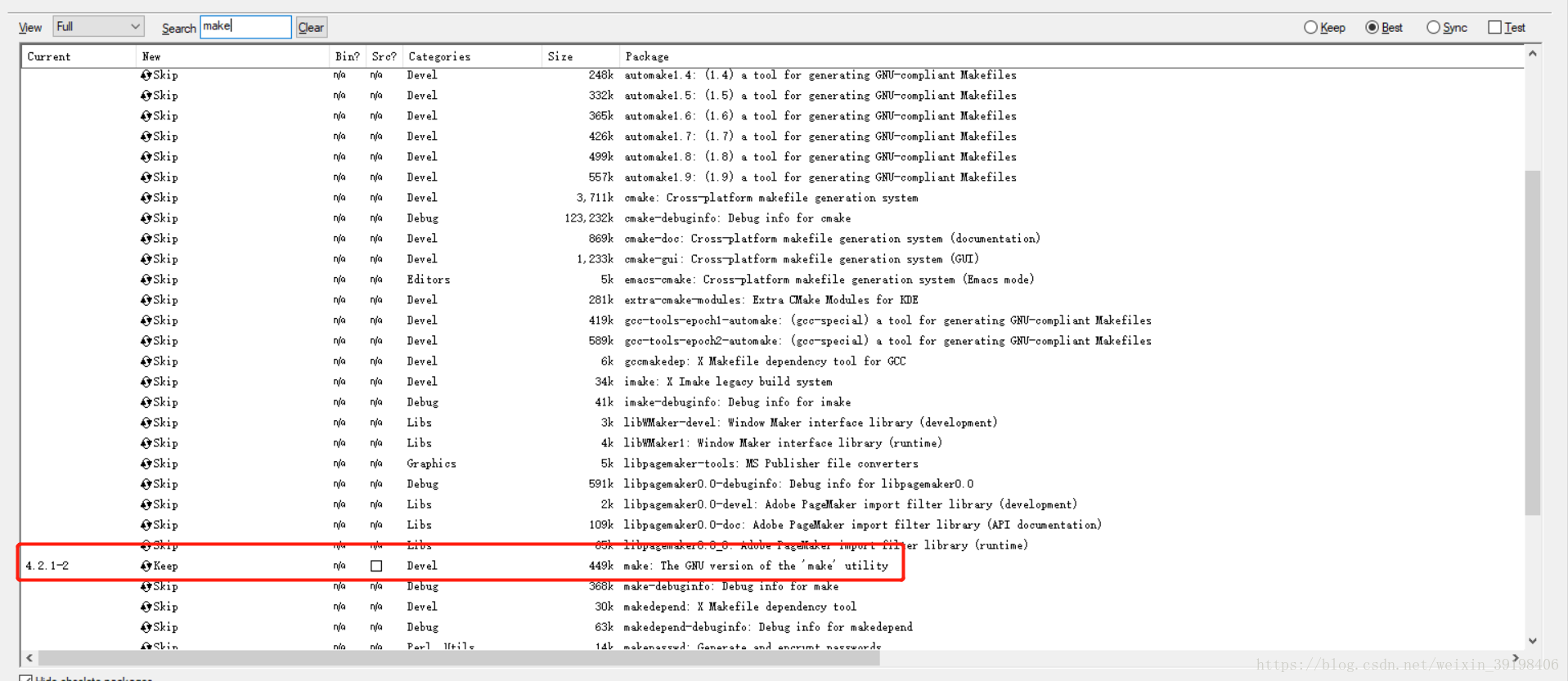The width and height of the screenshot is (1568, 681).
Task: Click the vertical scrollbar thumb
Action: coord(1533,343)
